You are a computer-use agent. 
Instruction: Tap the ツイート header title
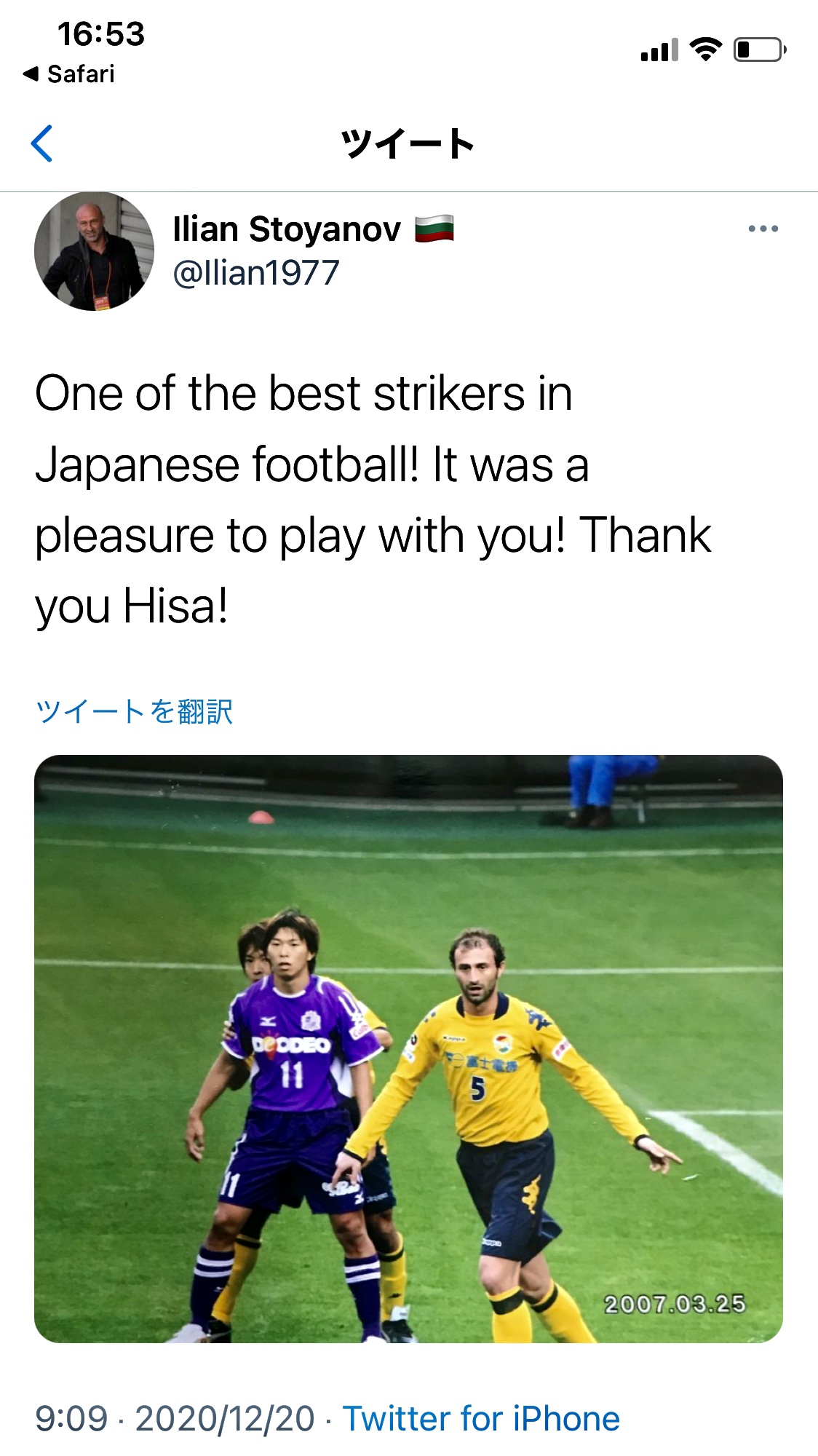pyautogui.click(x=408, y=143)
